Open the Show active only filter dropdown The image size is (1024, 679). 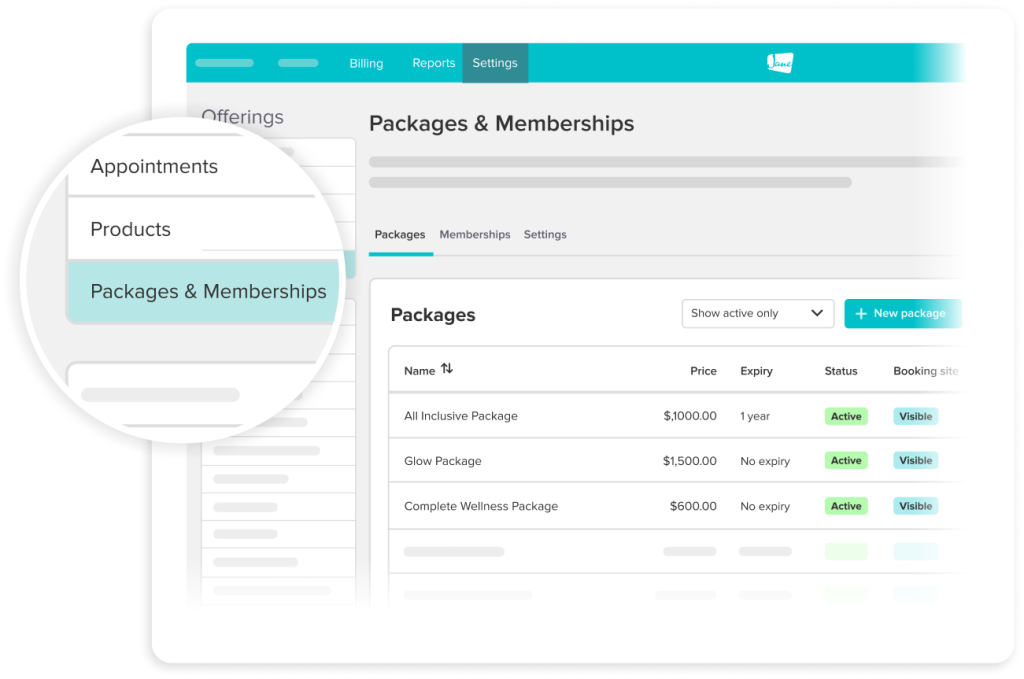[757, 313]
